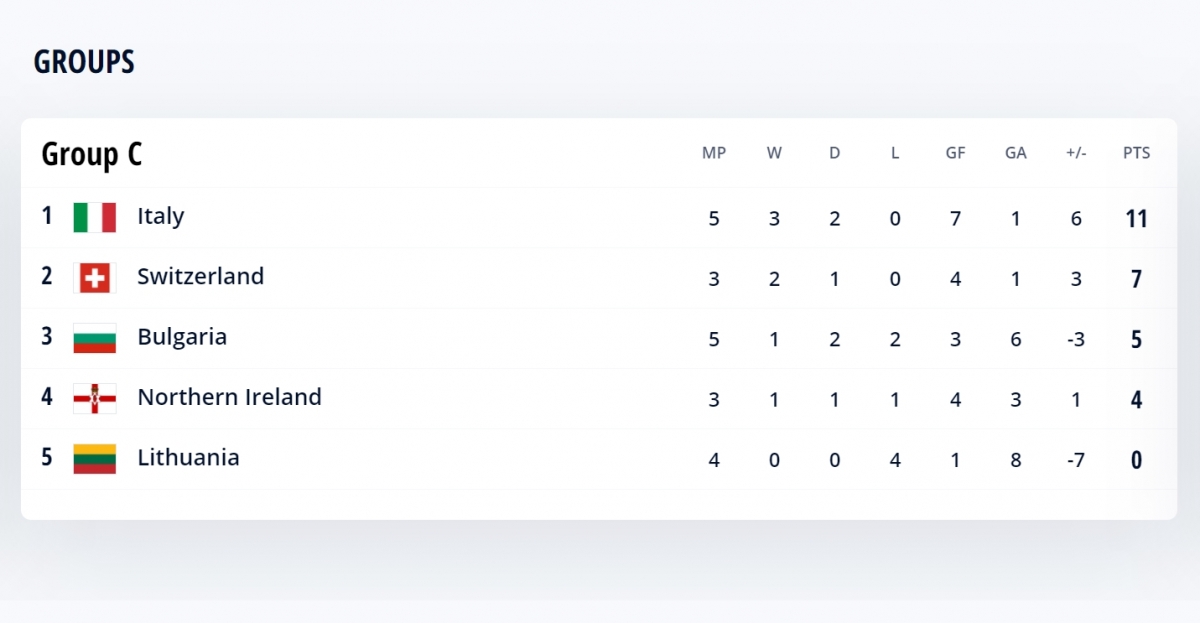Image resolution: width=1200 pixels, height=623 pixels.
Task: Click the Italy flag icon
Action: 95,217
